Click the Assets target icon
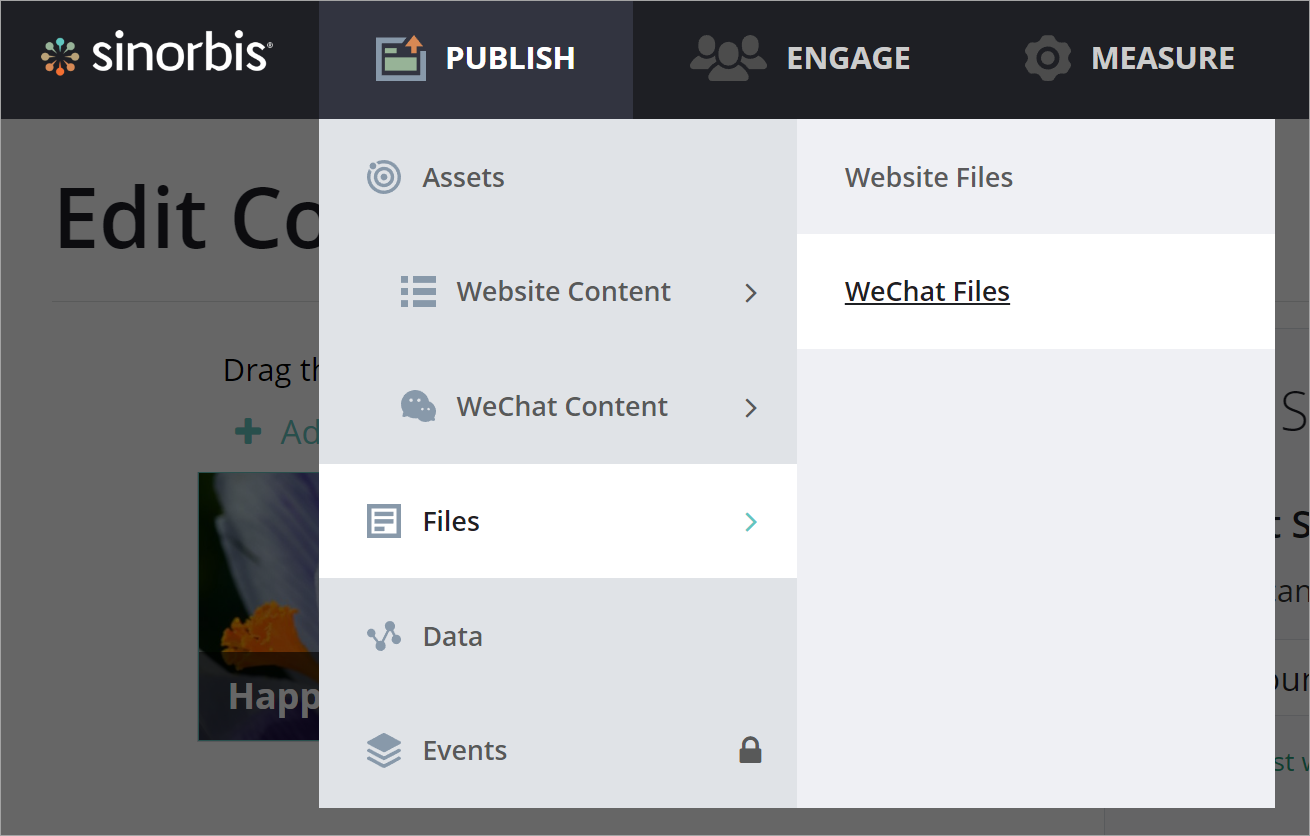The height and width of the screenshot is (836, 1310). pos(384,177)
